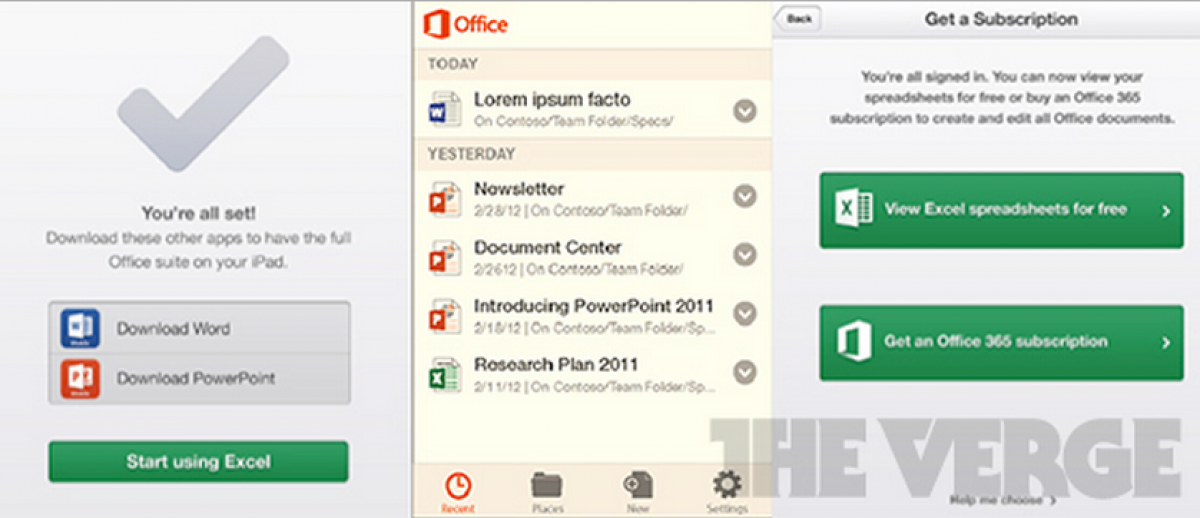Open Research Plan 2011 title
The width and height of the screenshot is (1200, 518).
click(x=556, y=365)
